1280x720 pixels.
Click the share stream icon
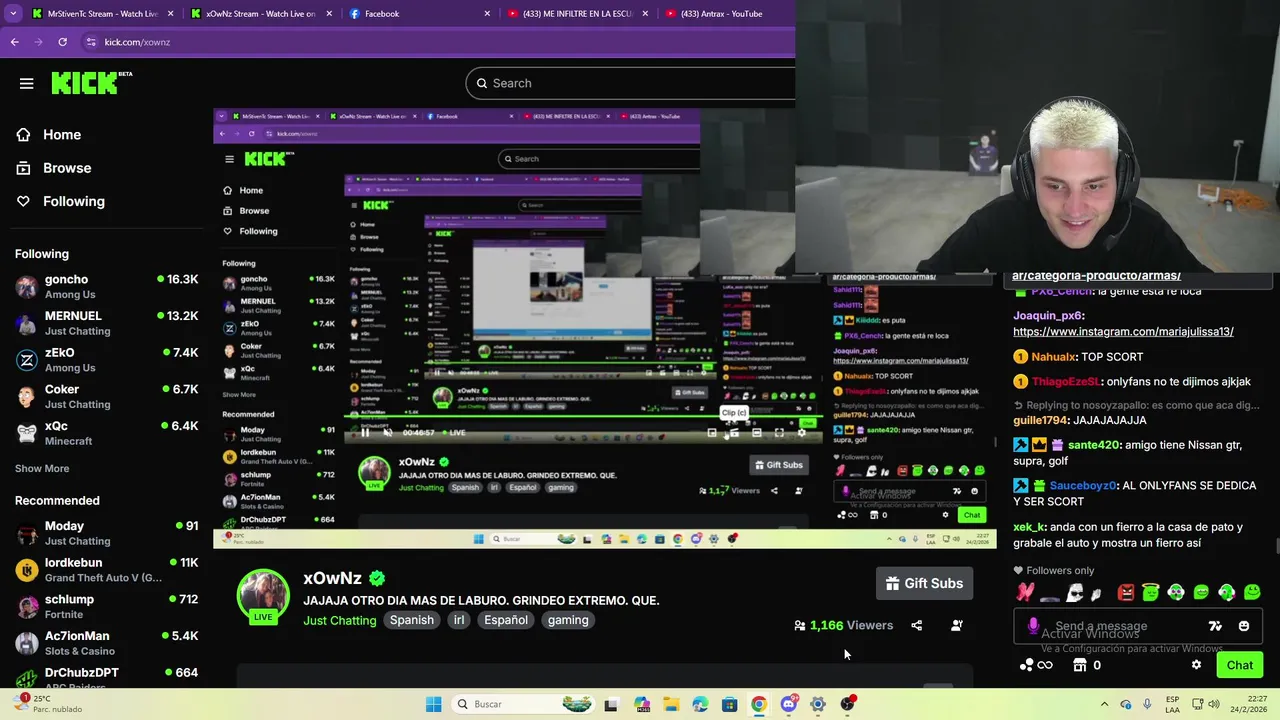916,625
